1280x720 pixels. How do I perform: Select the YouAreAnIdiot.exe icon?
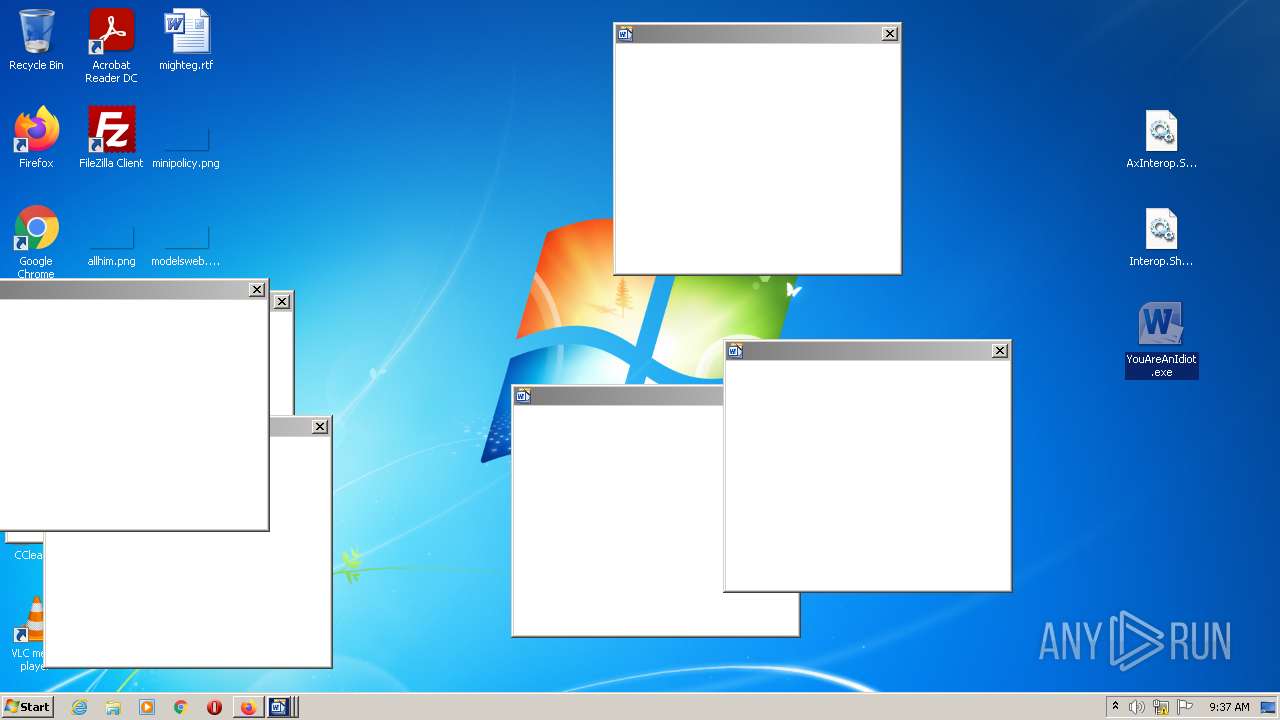pyautogui.click(x=1161, y=340)
